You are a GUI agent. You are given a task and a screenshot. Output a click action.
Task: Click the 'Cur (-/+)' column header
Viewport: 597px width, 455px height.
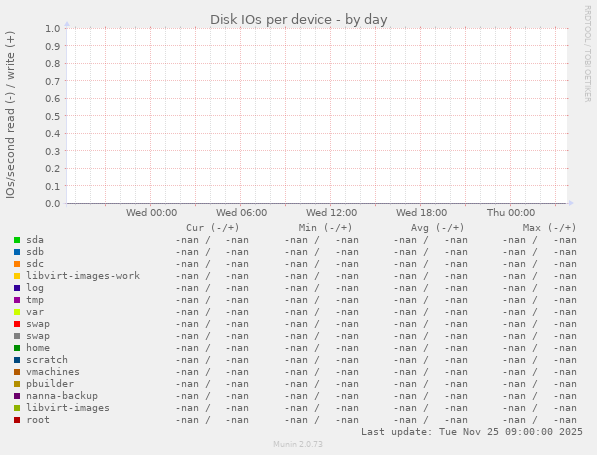[x=213, y=228]
